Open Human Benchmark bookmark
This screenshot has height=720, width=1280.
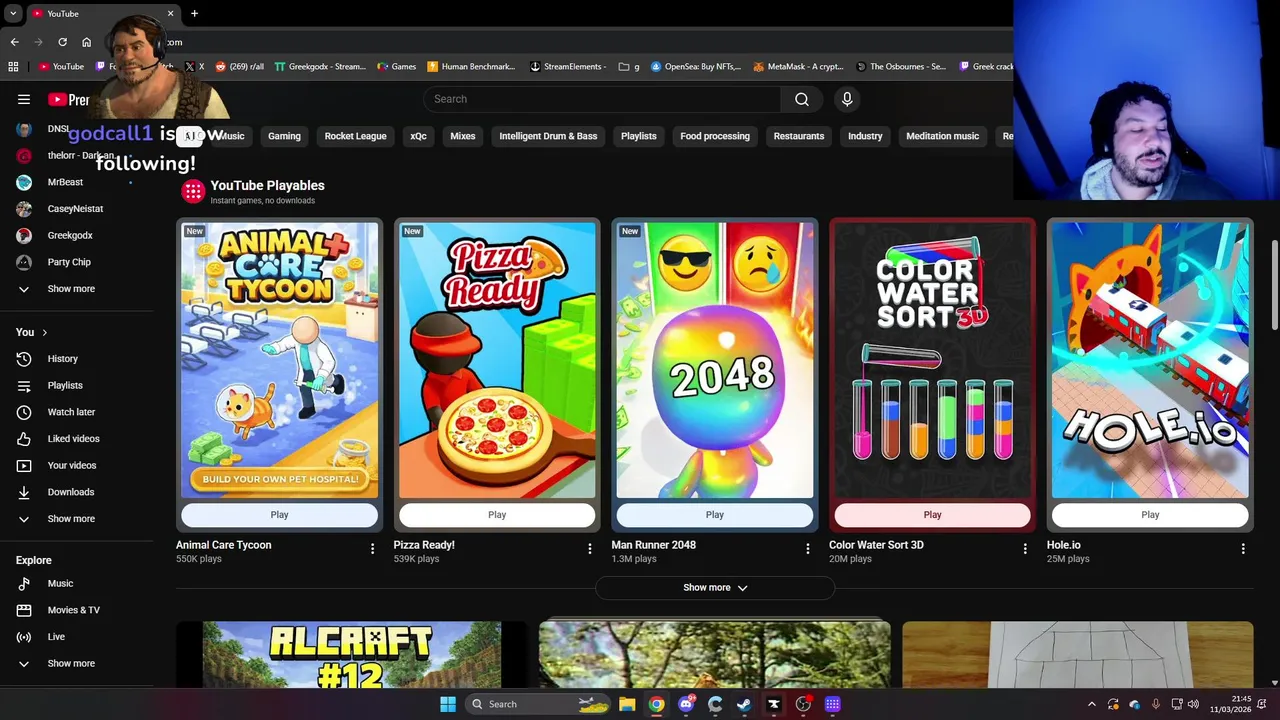(470, 67)
